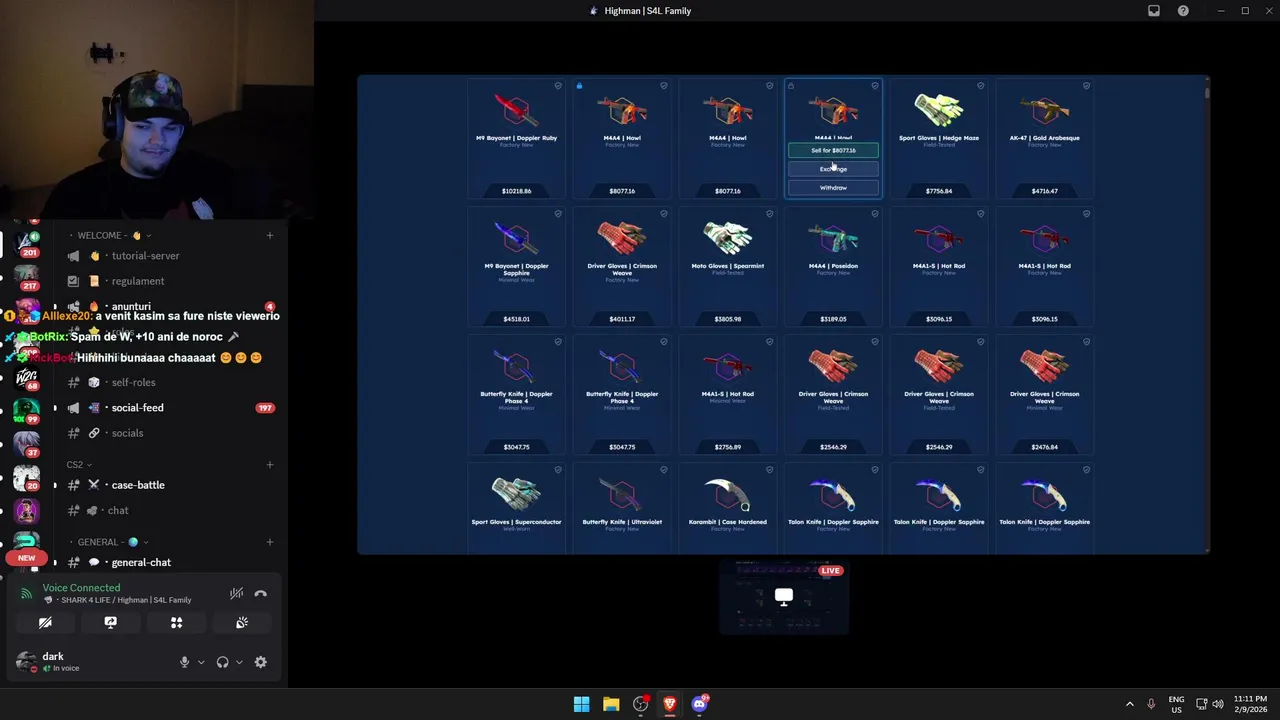
Task: Disconnect from the voice channel
Action: click(260, 593)
